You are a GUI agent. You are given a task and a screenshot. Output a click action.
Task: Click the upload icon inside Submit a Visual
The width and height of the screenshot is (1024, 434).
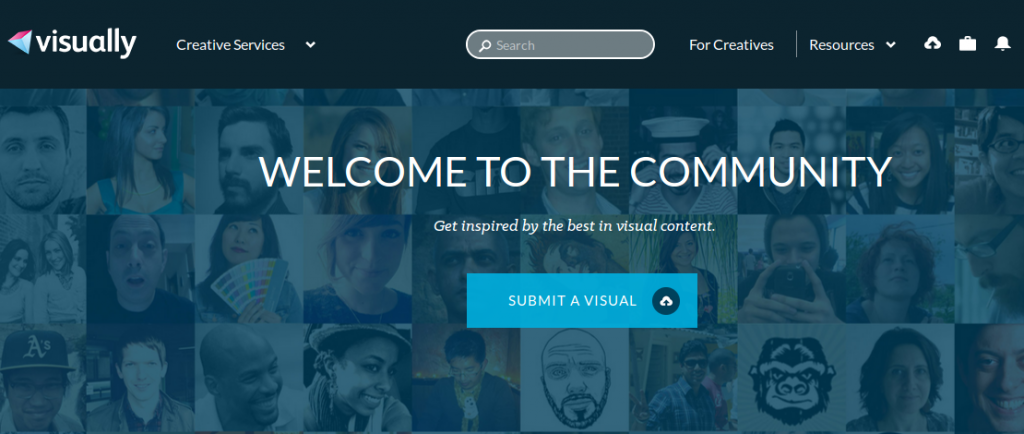point(666,301)
